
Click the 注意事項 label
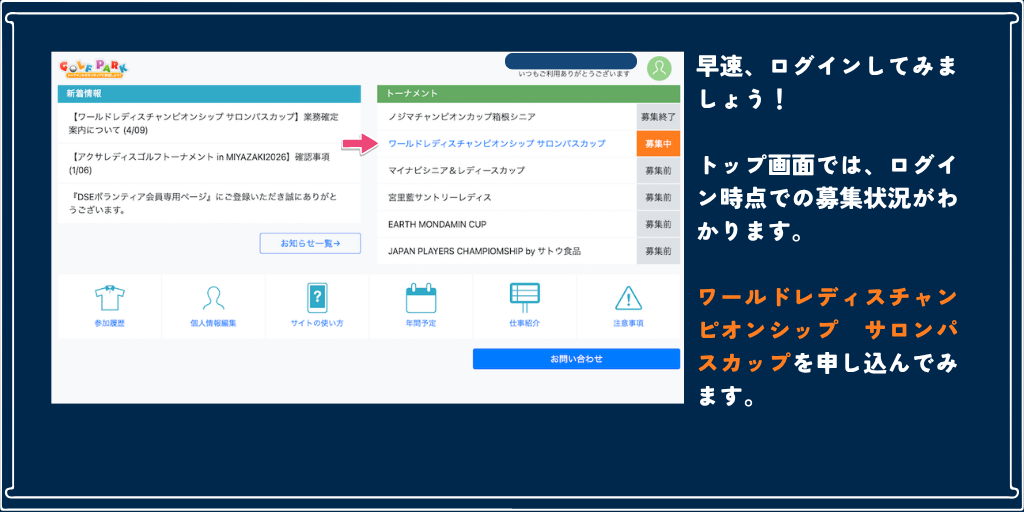click(628, 323)
